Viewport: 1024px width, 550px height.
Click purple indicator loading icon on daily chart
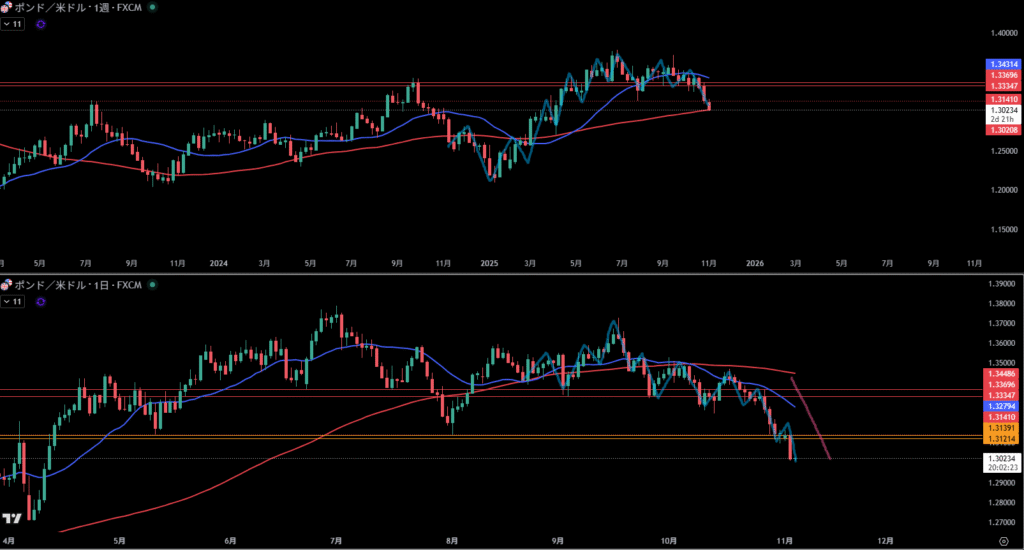[40, 301]
